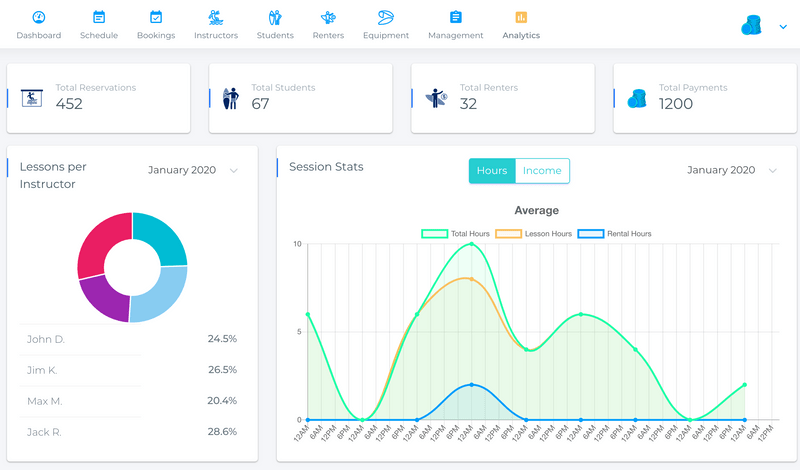The height and width of the screenshot is (470, 800).
Task: Click the Management clipboard icon
Action: (x=456, y=17)
